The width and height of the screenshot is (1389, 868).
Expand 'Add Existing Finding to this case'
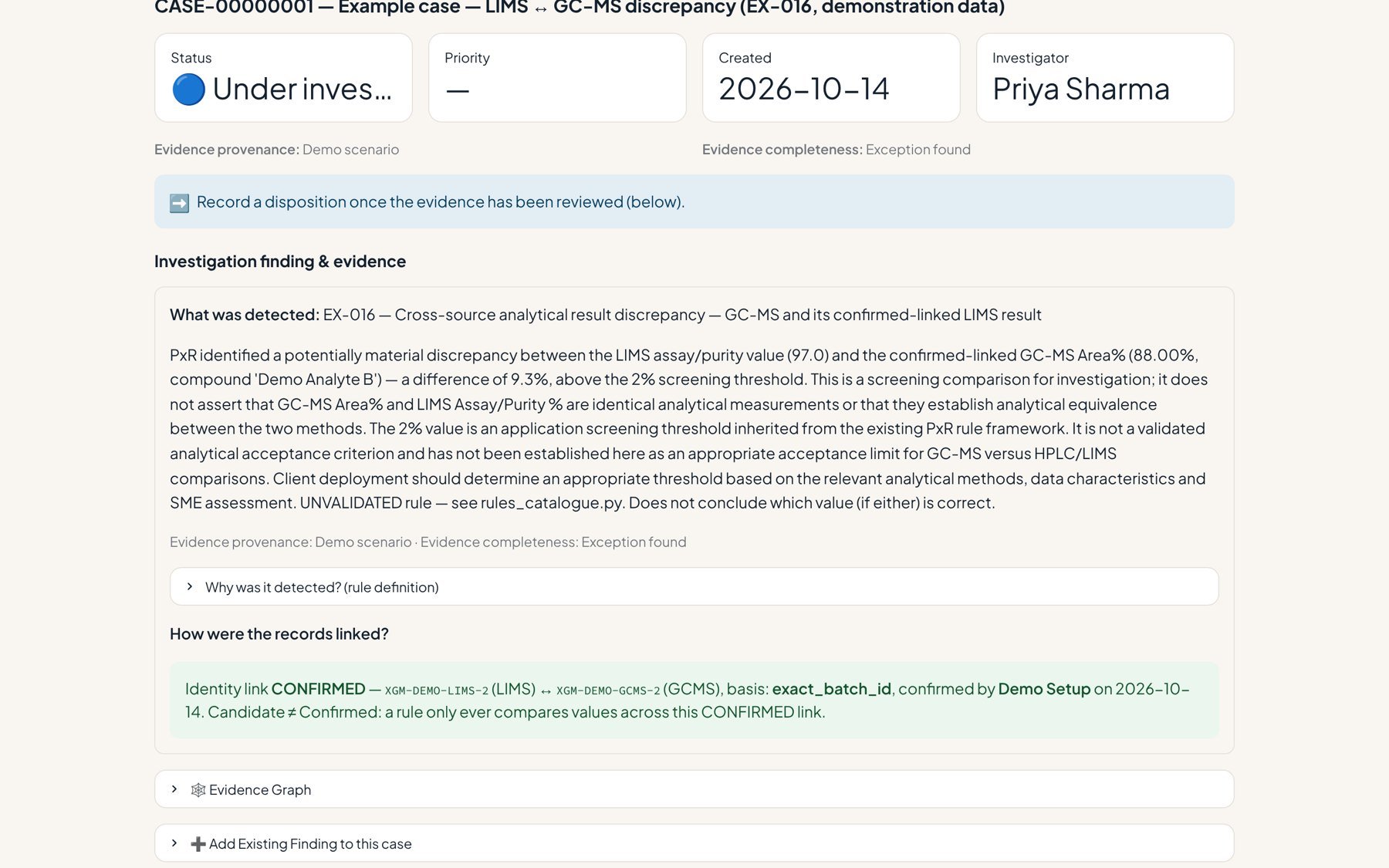pyautogui.click(x=694, y=843)
